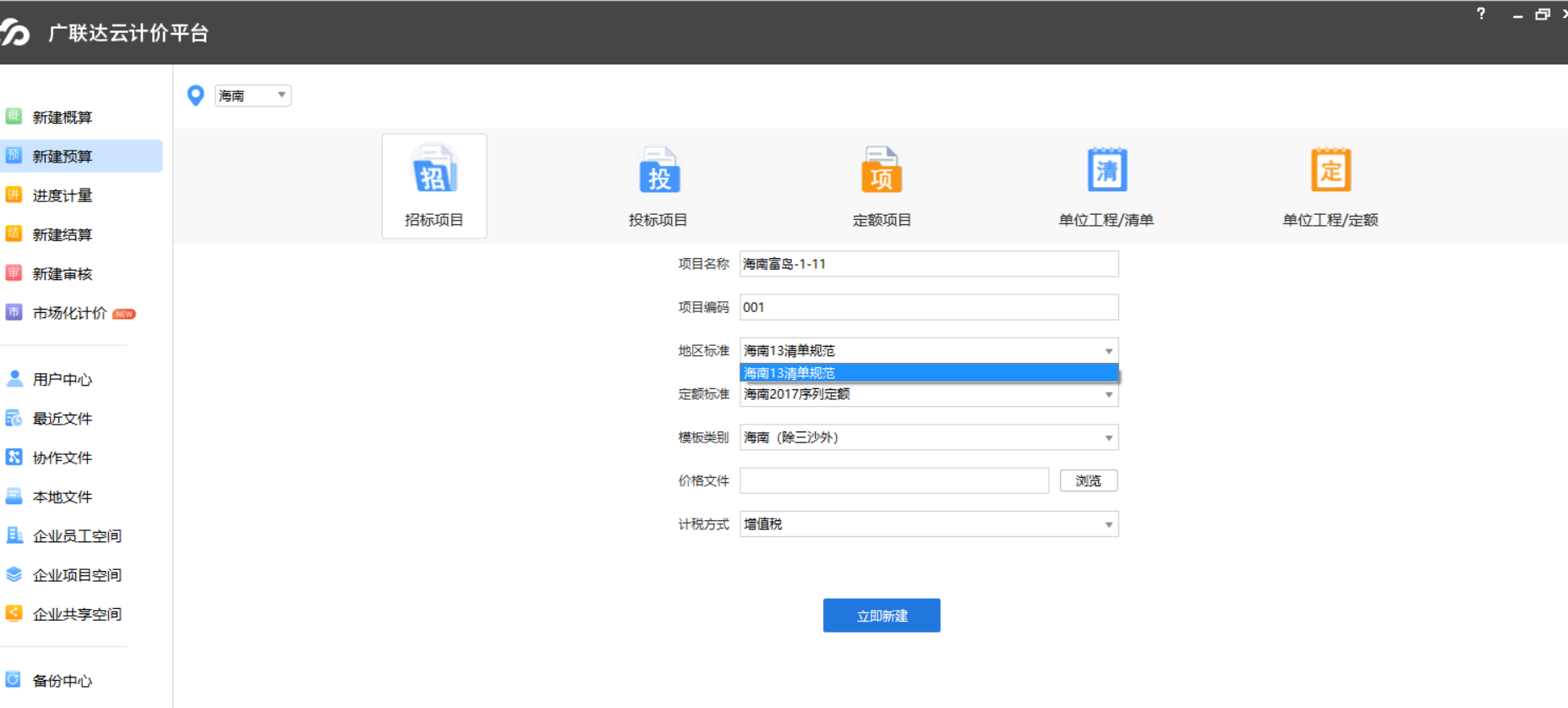Viewport: 1568px width, 708px height.
Task: Click the 最近文件 icon
Action: pos(14,418)
